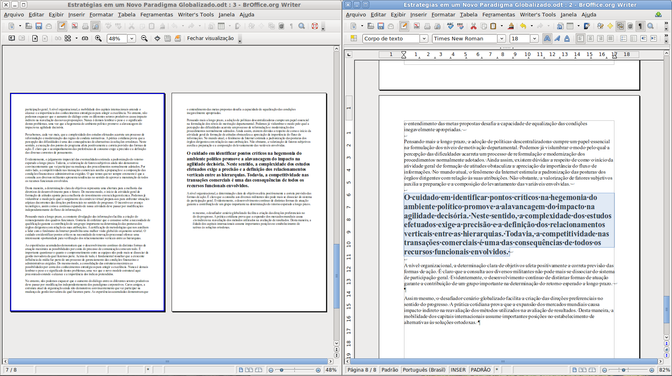Adjust zoom slider in left window status bar
This screenshot has width=672, height=376.
tap(282, 370)
